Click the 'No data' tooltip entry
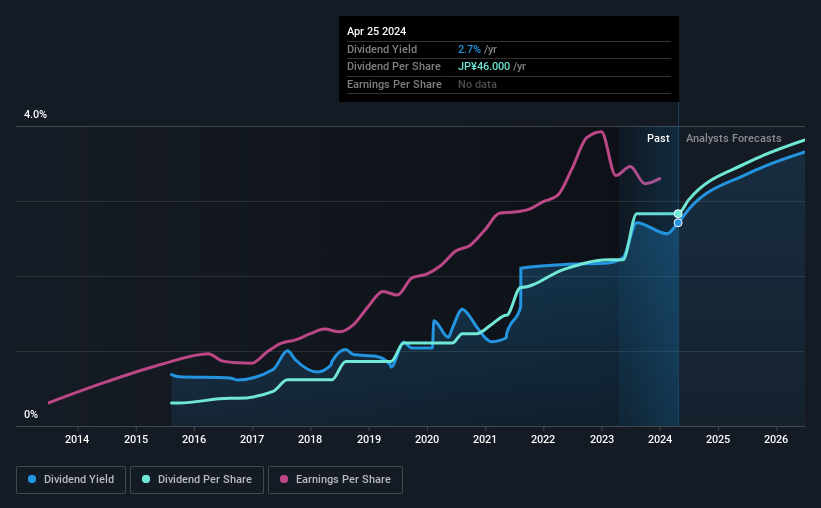 477,84
